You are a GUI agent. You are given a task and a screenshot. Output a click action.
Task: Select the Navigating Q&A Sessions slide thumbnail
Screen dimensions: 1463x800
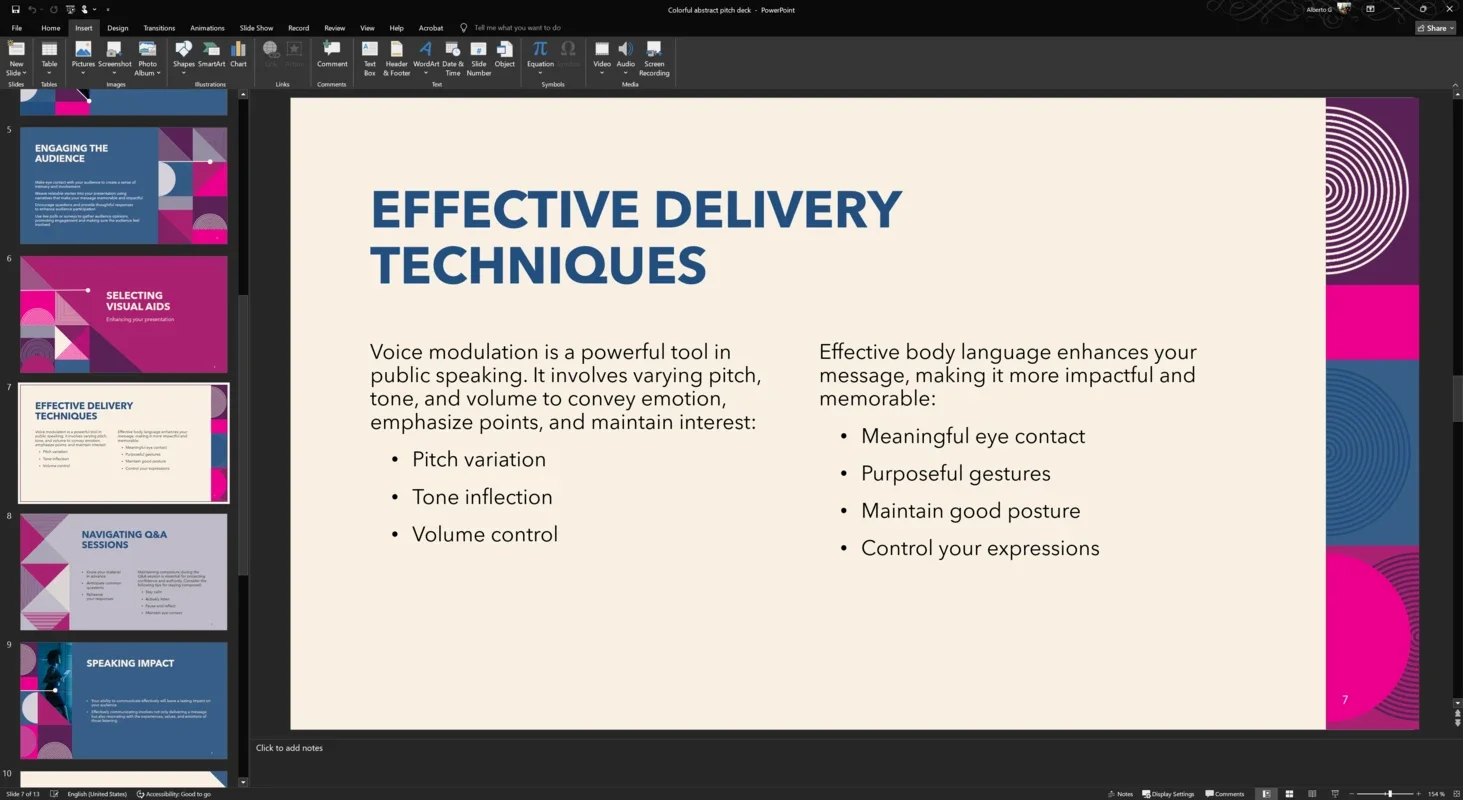[x=124, y=572]
